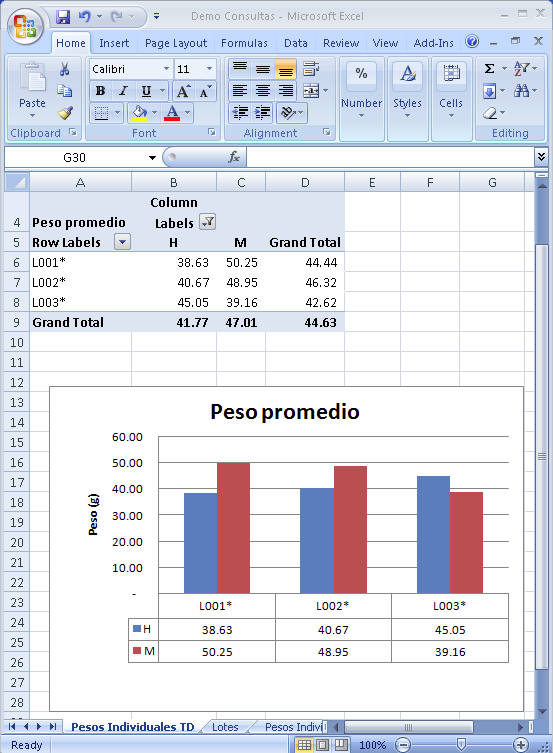Set Top Align vertical alignment
Viewport: 553px width, 753px height.
click(x=240, y=69)
